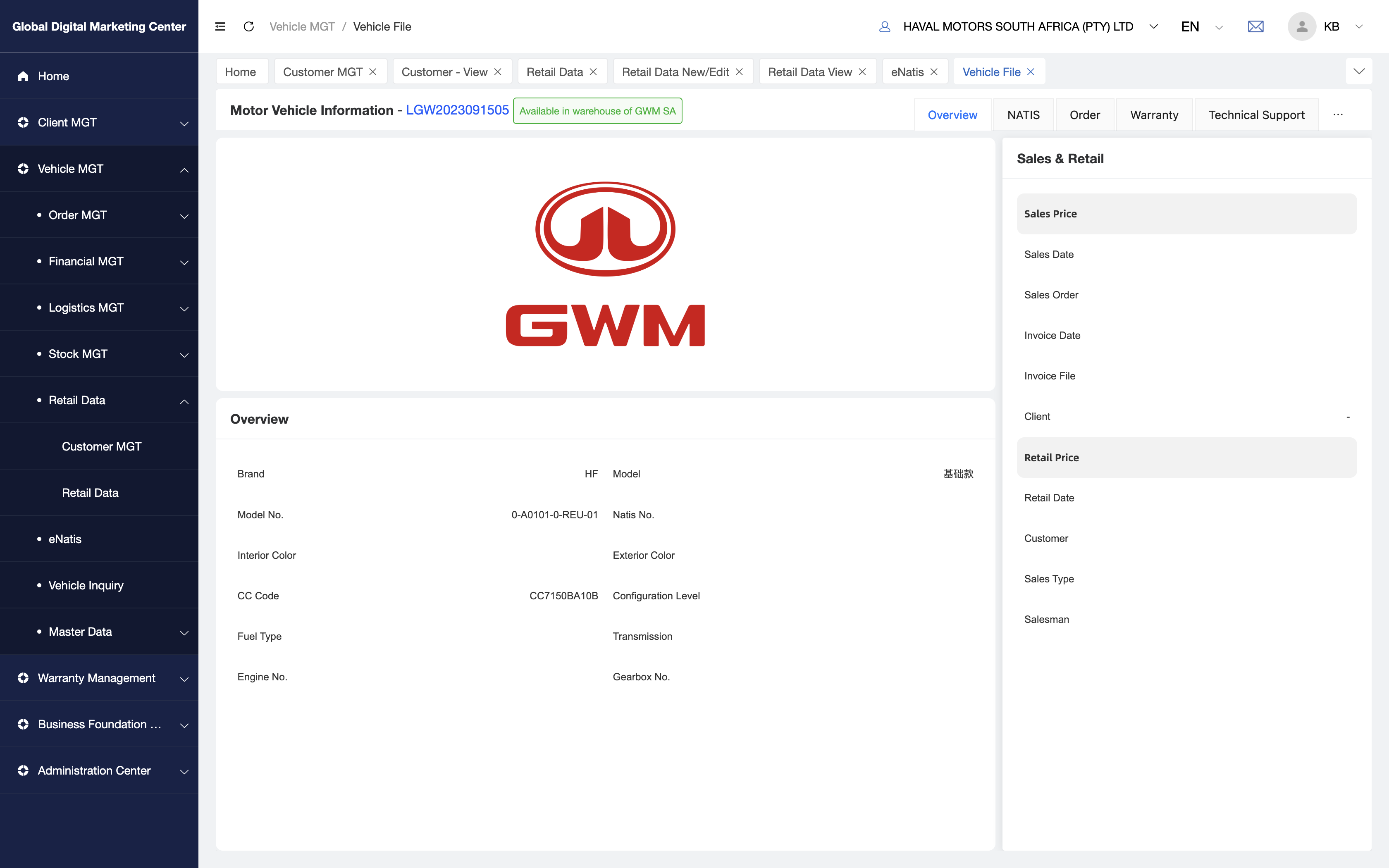Expand the Order MGT submenu
The image size is (1389, 868).
[x=184, y=216]
